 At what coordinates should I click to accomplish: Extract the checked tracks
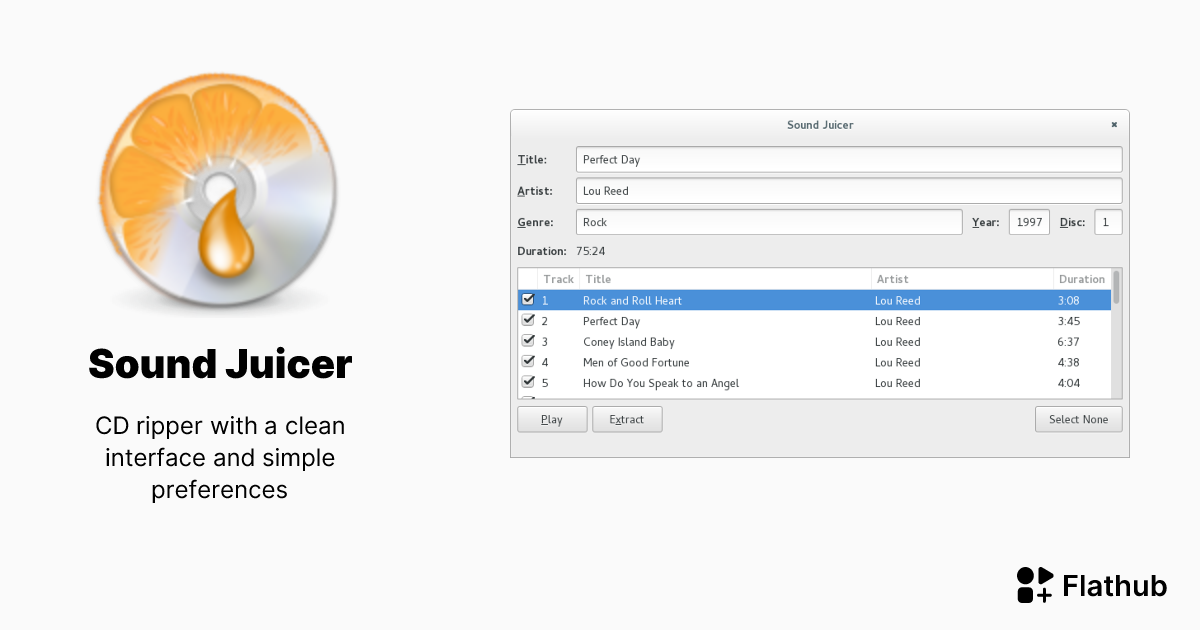627,419
